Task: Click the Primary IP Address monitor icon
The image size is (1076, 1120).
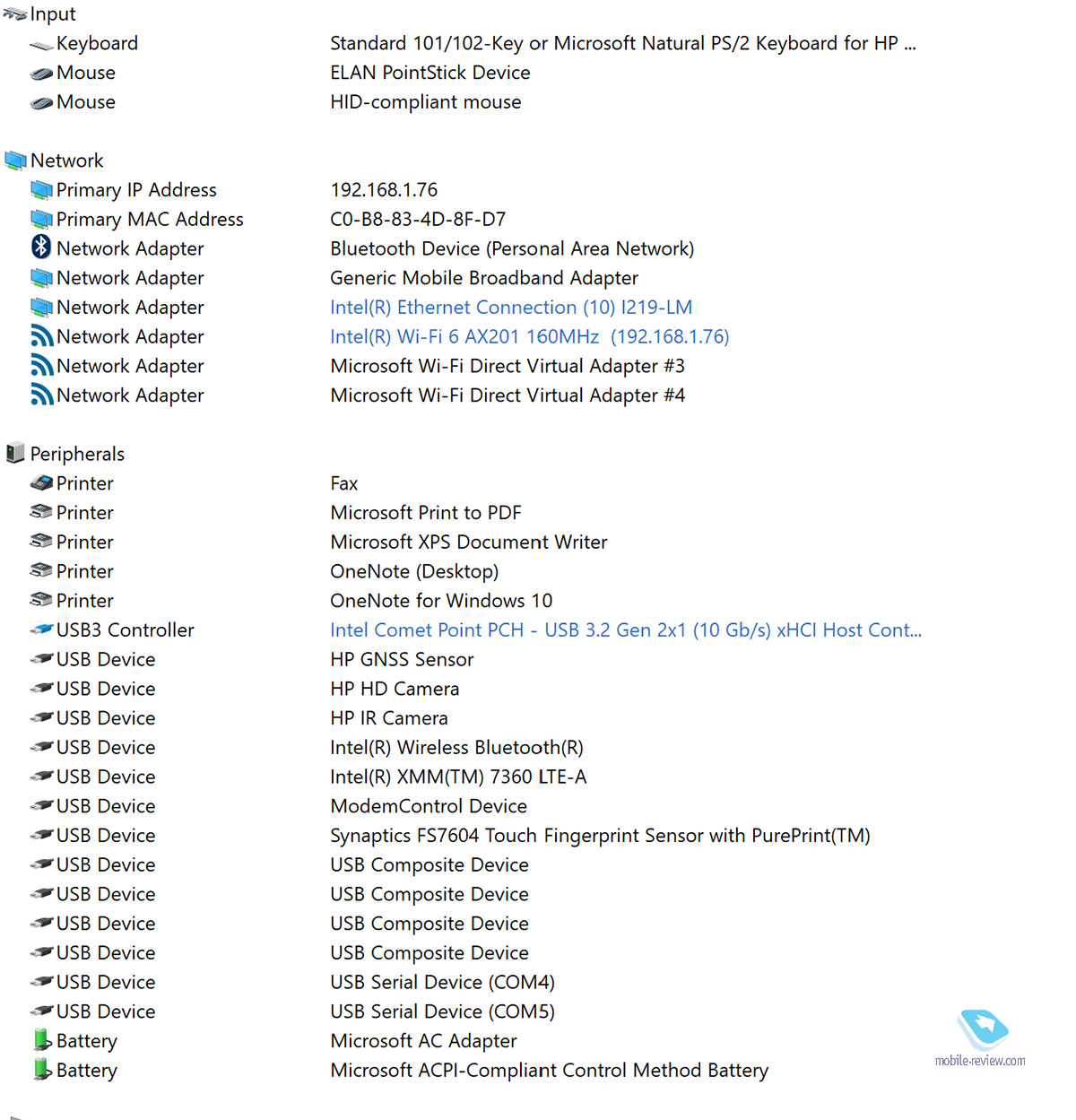Action: (x=41, y=190)
